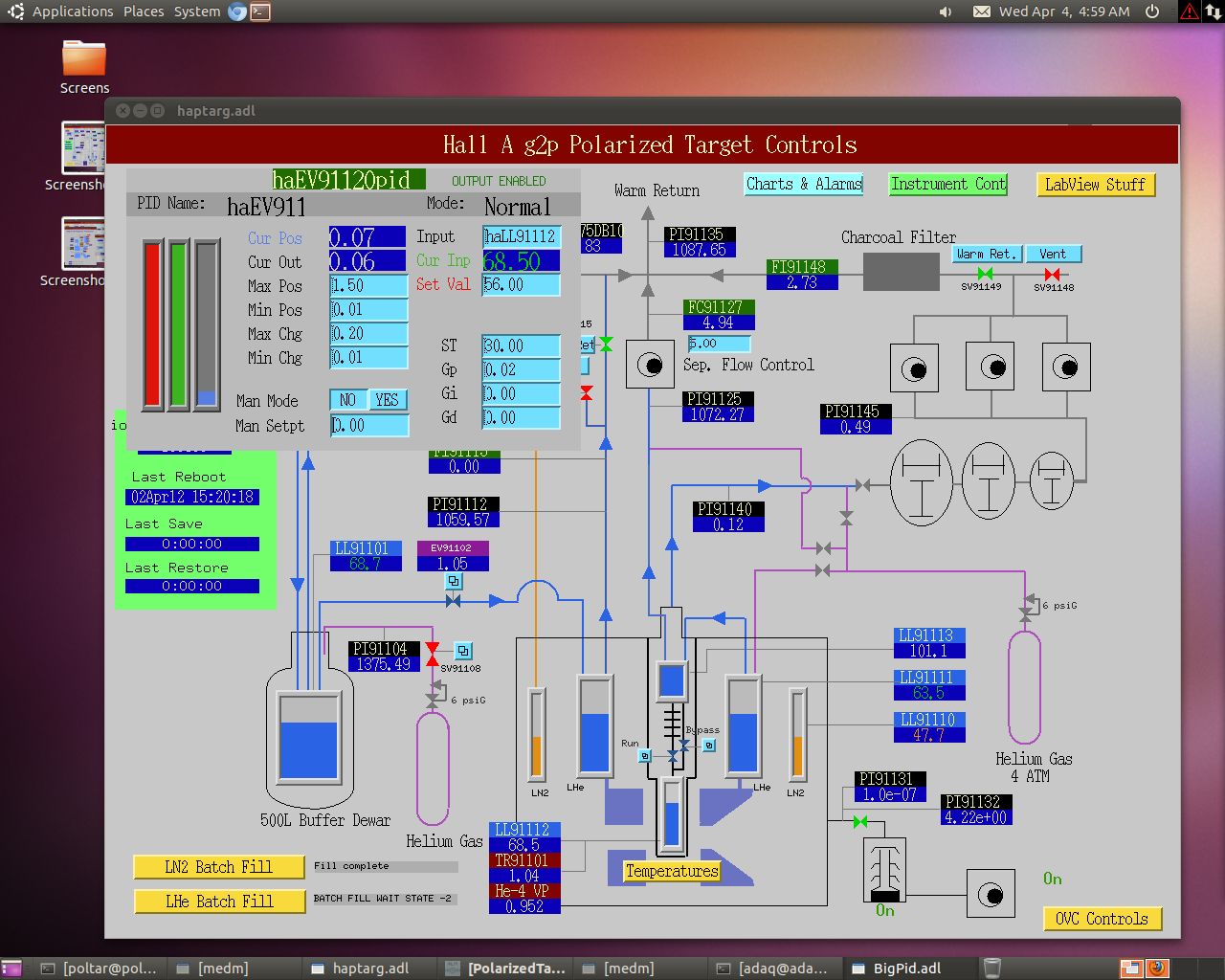The image size is (1225, 980).
Task: Edit the Input field haLL91112
Action: point(521,236)
